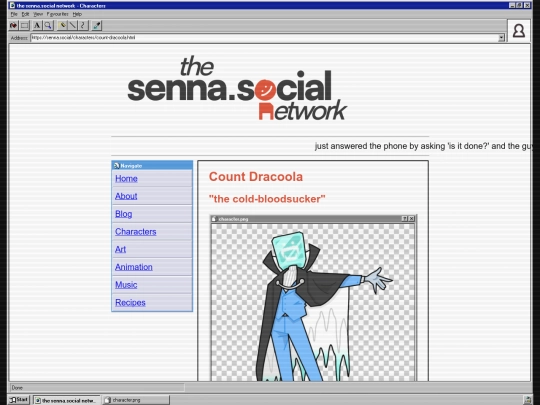Select the magnifier zoom tool
This screenshot has height=405, width=540.
tap(48, 25)
